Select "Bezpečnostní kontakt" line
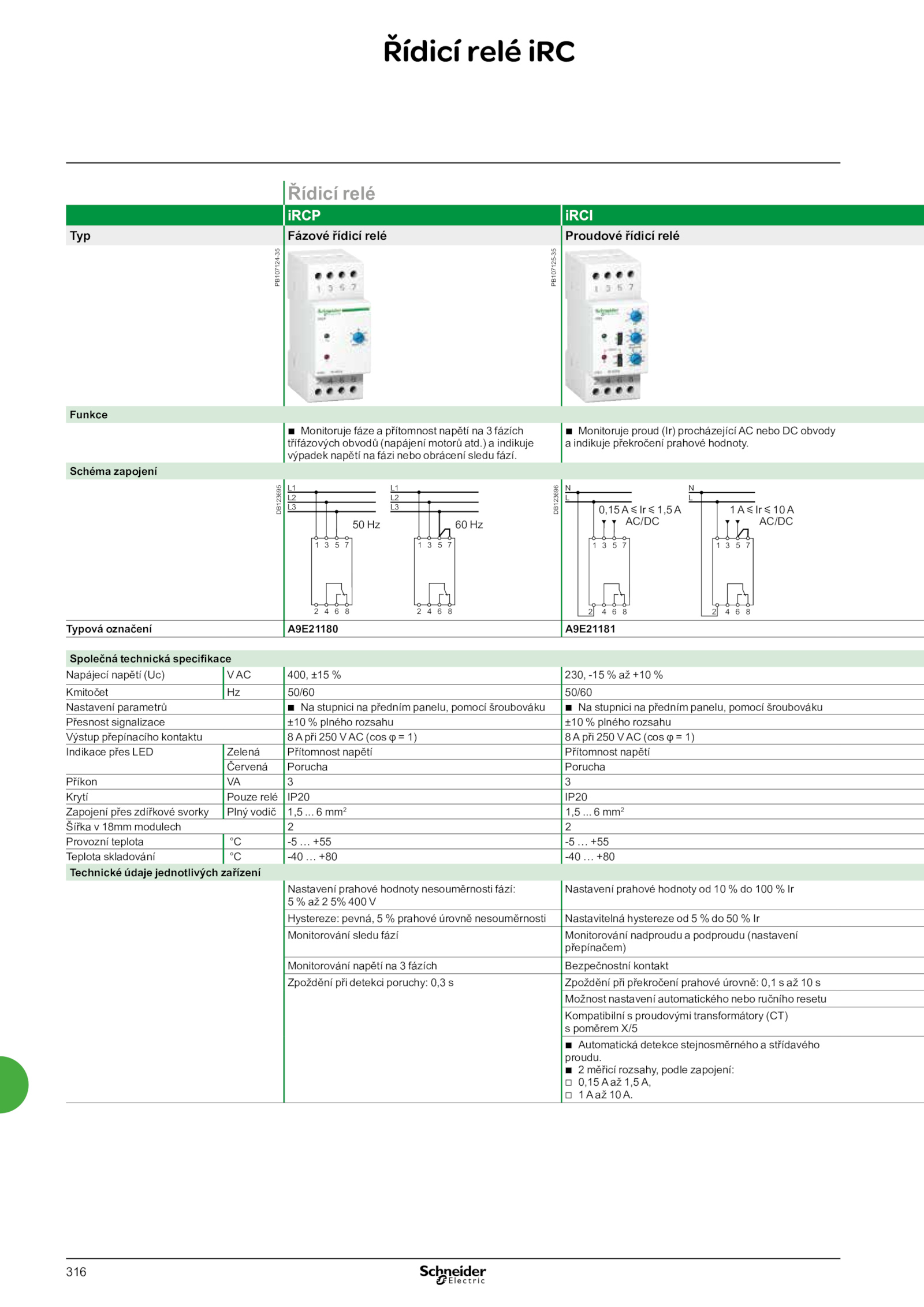The height and width of the screenshot is (1307, 924). [x=617, y=966]
